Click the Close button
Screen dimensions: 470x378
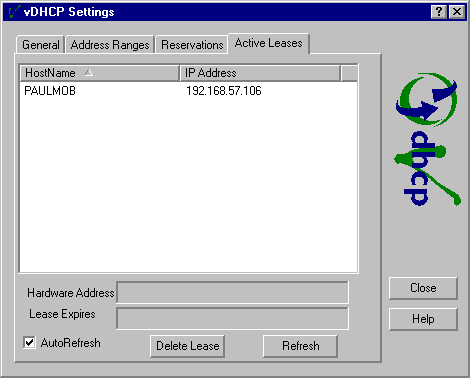coord(423,288)
